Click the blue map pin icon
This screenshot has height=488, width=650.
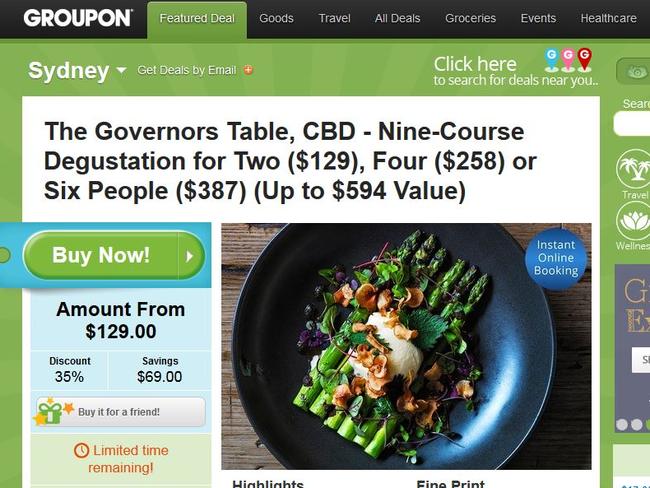(x=551, y=59)
